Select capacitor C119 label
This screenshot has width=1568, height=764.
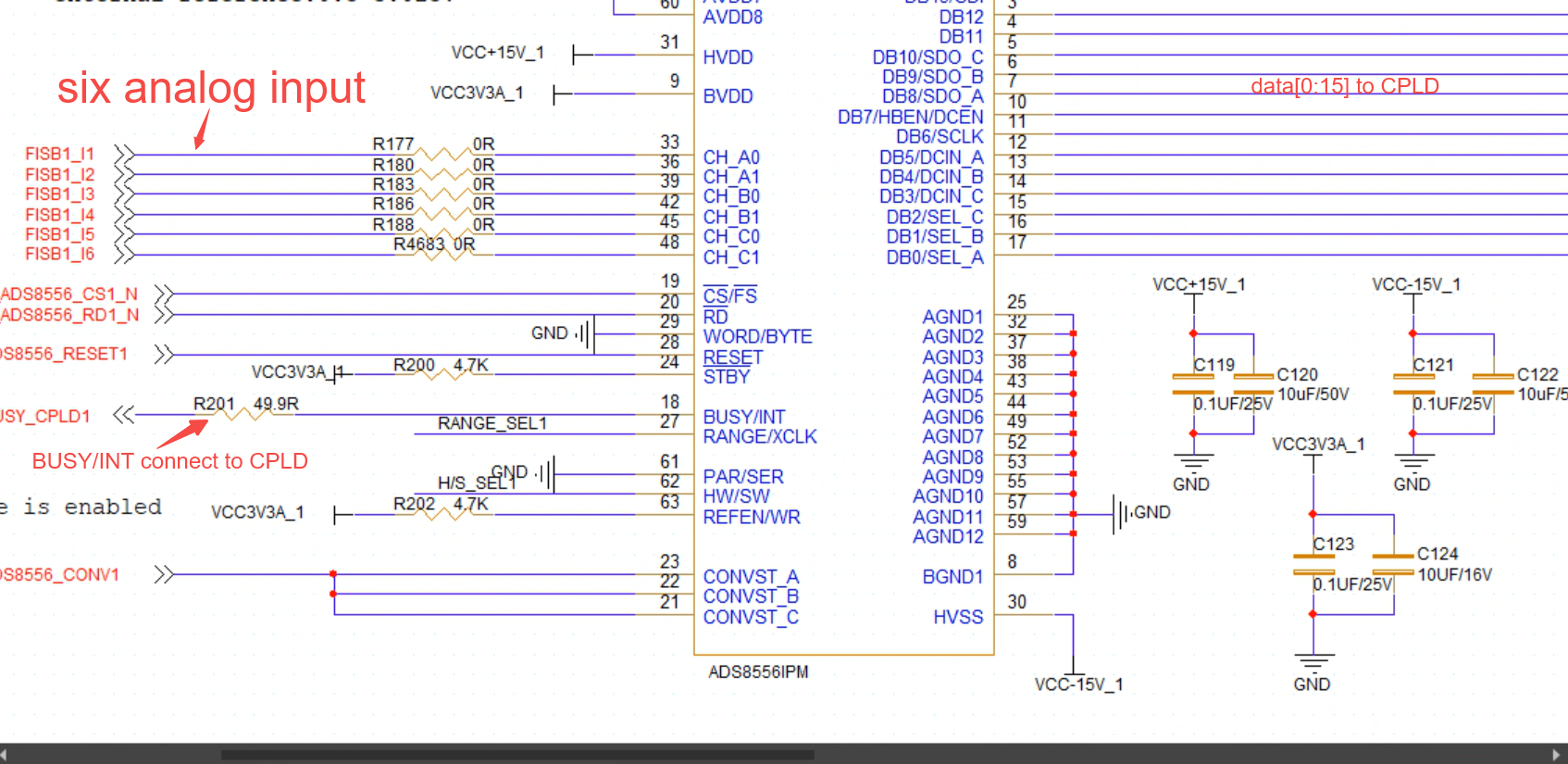point(1214,365)
